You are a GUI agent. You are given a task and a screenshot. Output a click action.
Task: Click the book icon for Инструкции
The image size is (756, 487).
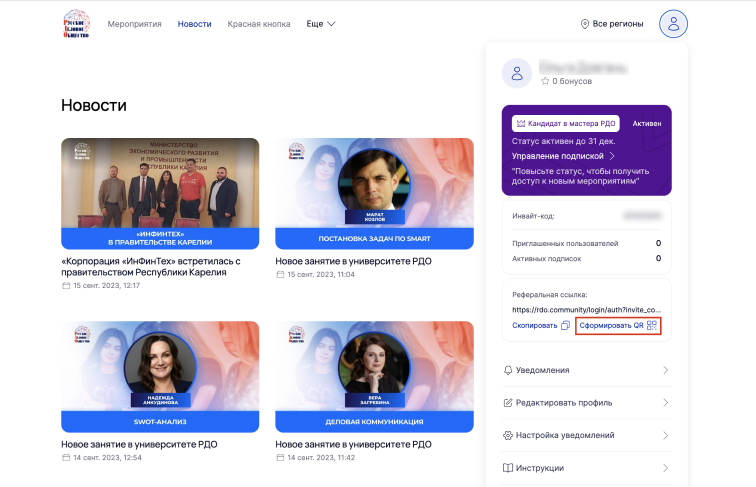(507, 467)
